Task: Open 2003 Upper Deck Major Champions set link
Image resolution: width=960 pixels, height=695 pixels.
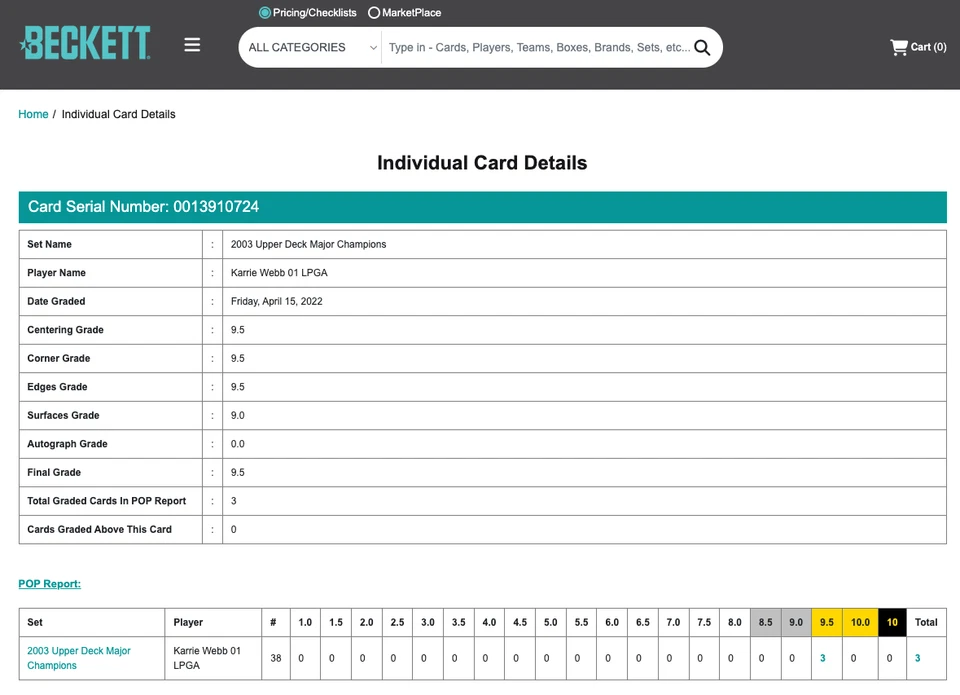Action: (x=79, y=658)
